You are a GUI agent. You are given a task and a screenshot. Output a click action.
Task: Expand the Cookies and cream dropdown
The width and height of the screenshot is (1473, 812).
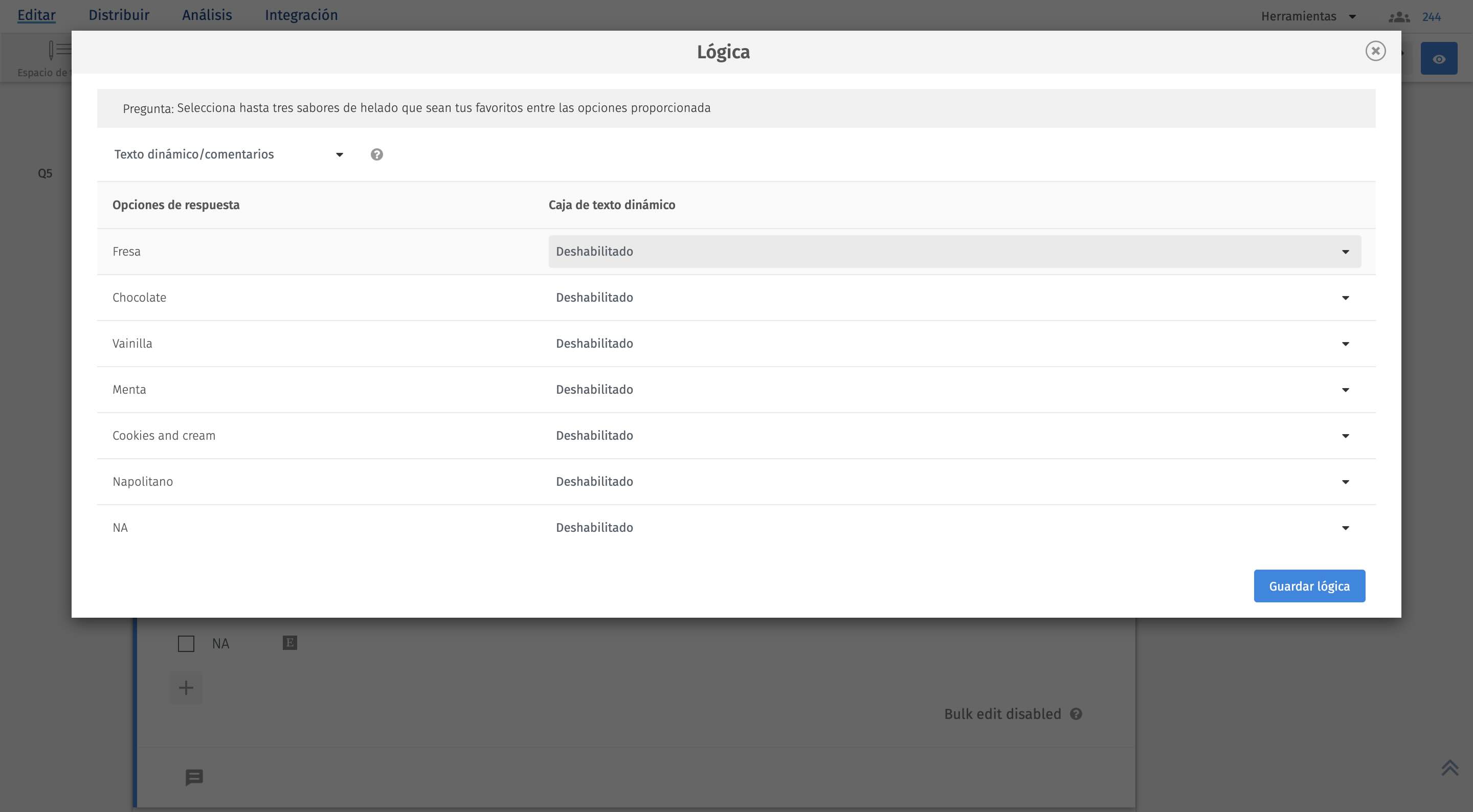coord(954,436)
